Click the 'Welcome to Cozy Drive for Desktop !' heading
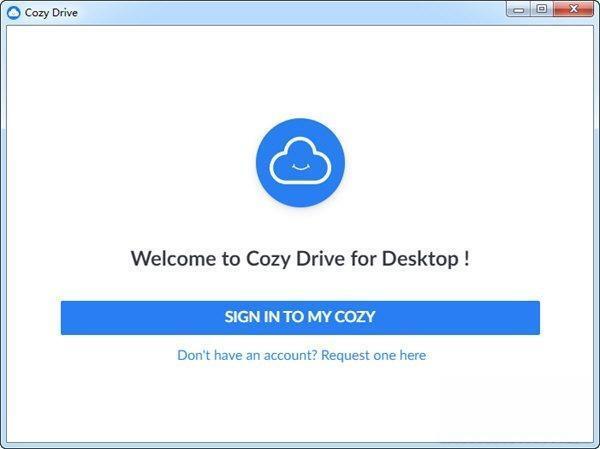The height and width of the screenshot is (449, 600). point(300,259)
